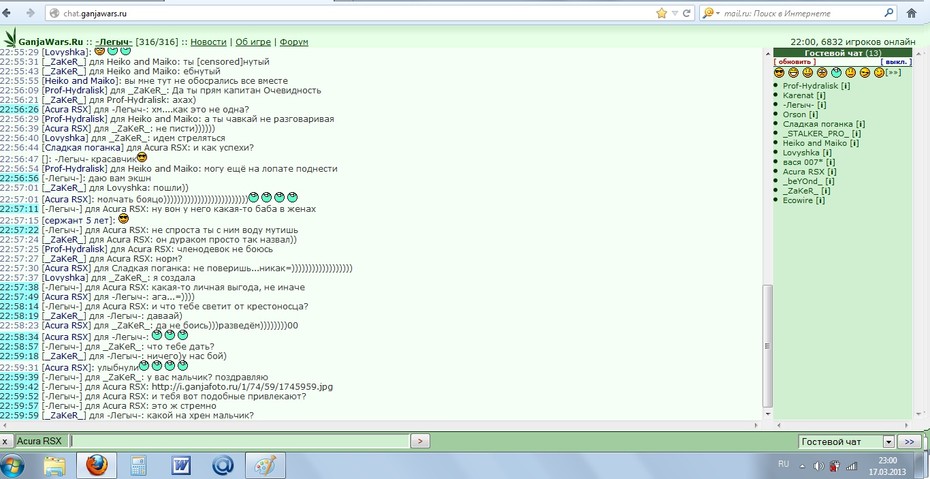The height and width of the screenshot is (479, 930).
Task: Insert the teal green smiley from the panel
Action: 836,72
